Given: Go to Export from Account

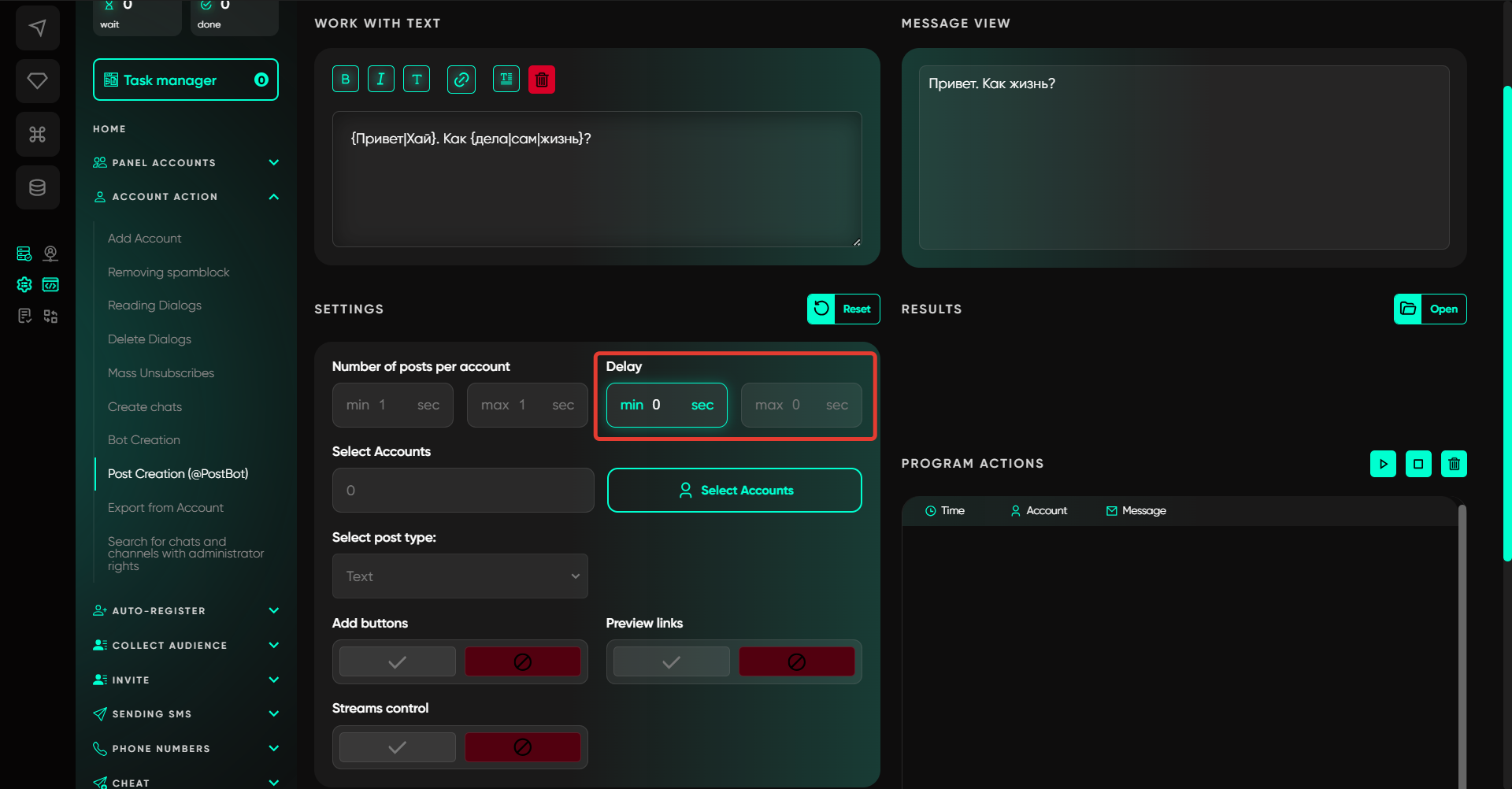Looking at the screenshot, I should [x=165, y=508].
